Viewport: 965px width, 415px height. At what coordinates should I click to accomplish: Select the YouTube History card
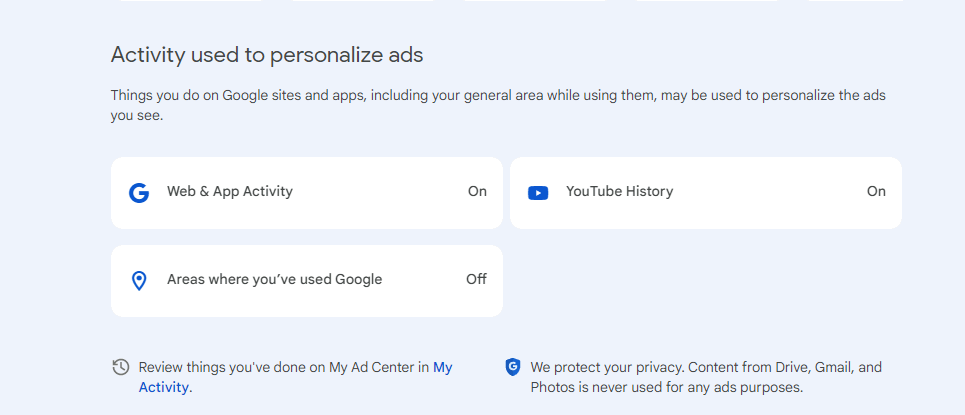point(706,193)
